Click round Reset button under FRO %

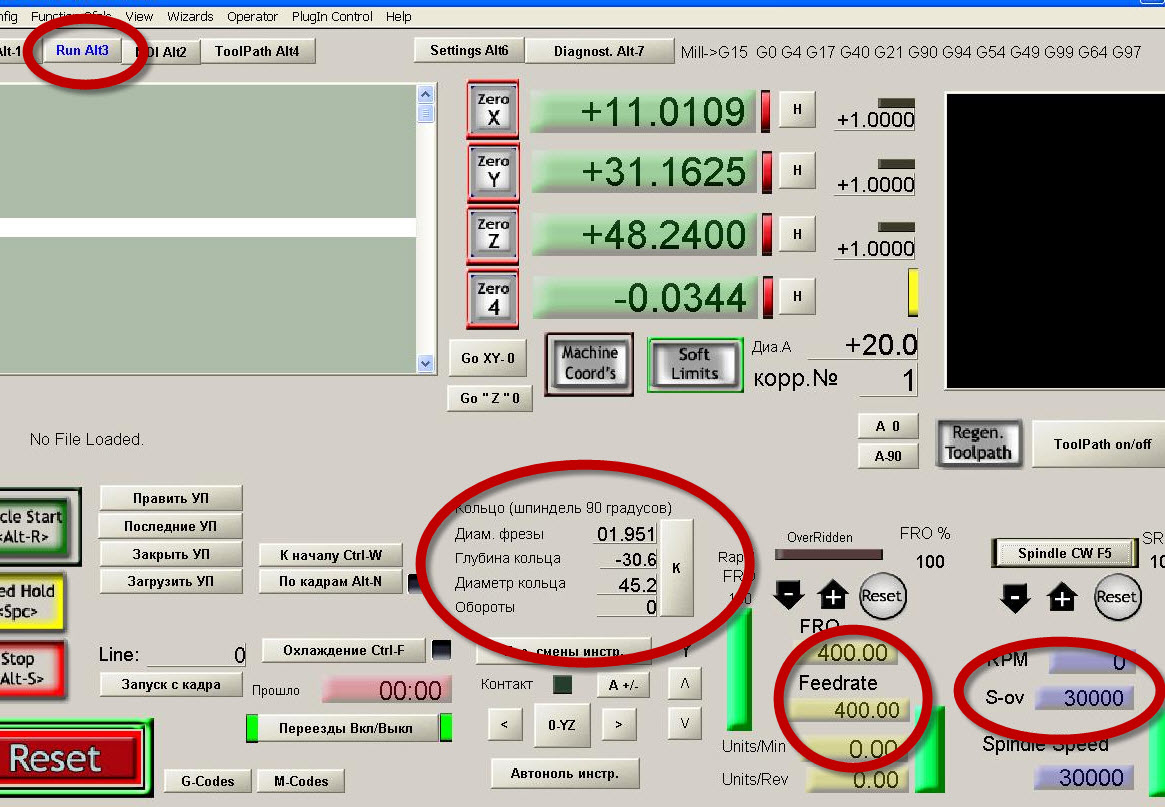click(881, 596)
